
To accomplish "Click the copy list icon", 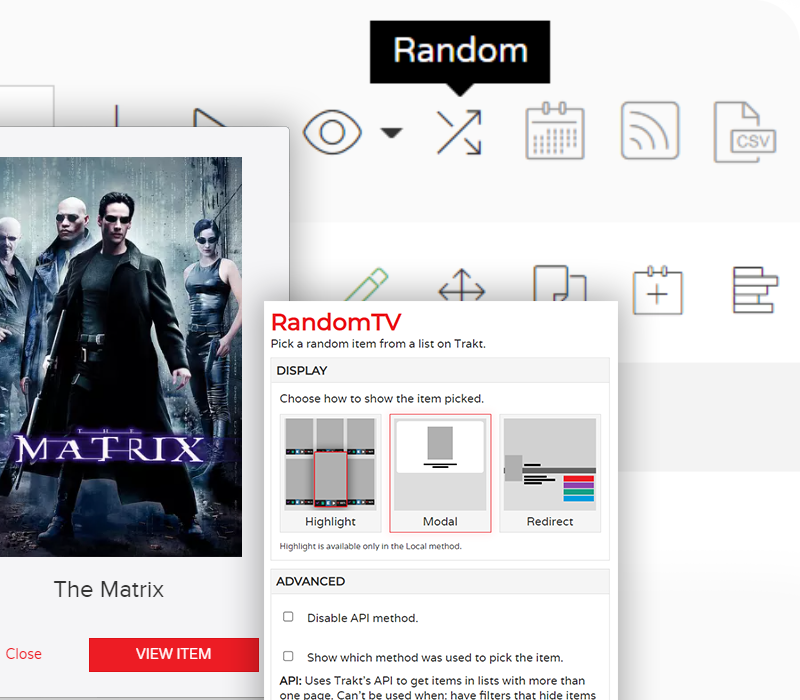I will point(560,283).
